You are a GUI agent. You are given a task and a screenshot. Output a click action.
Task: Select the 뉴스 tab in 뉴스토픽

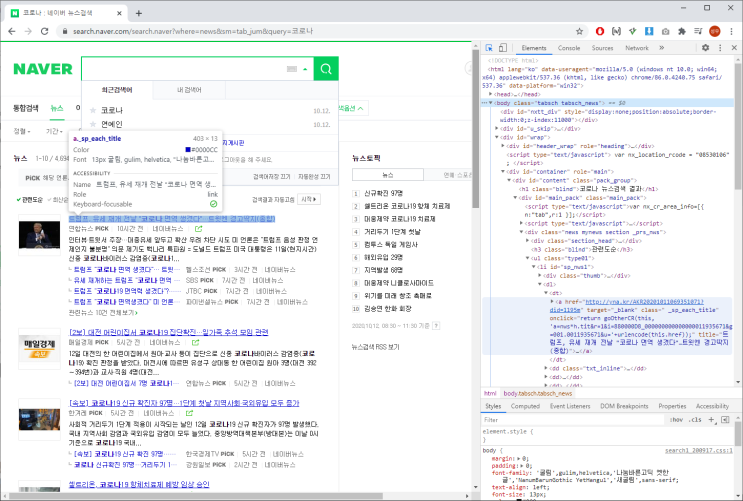point(388,175)
